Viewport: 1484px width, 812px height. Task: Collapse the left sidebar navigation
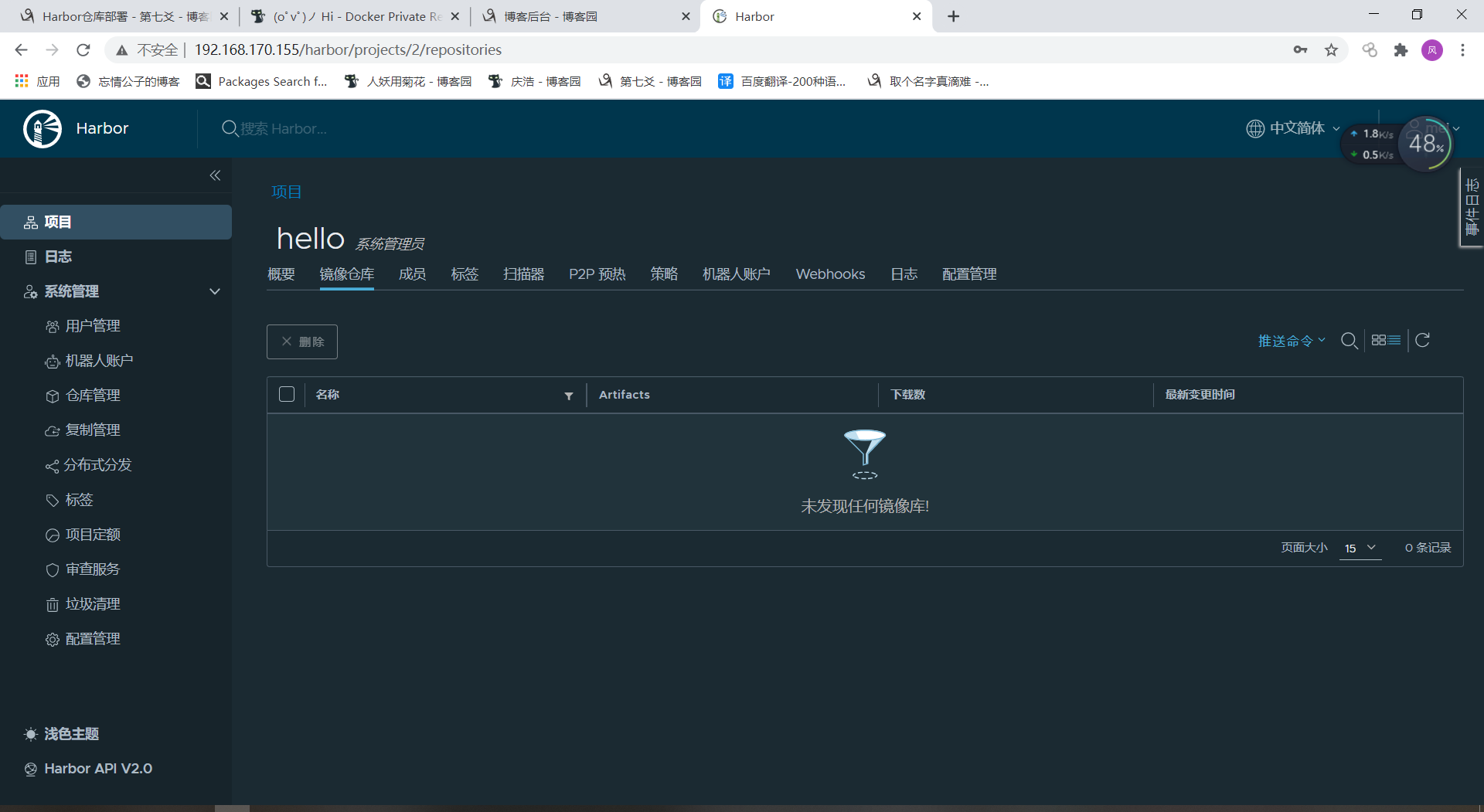(x=215, y=175)
